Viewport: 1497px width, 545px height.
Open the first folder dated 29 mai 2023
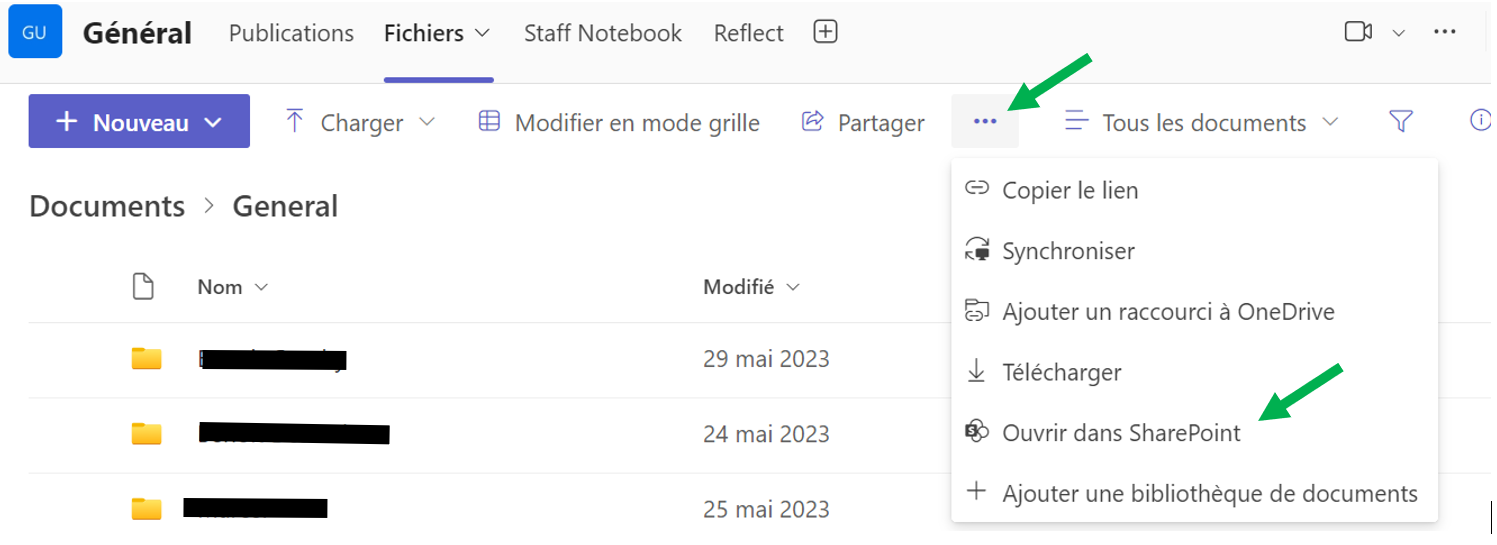pos(272,359)
